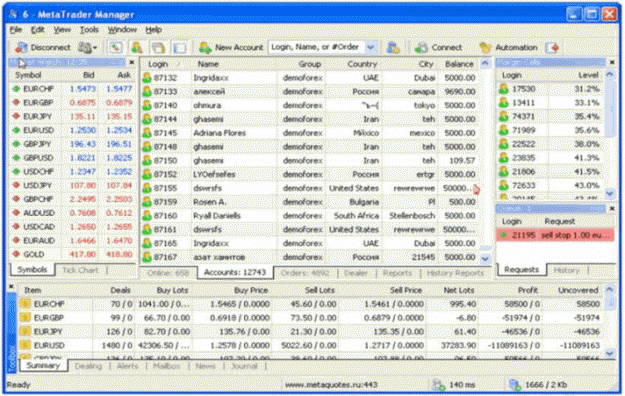The width and height of the screenshot is (625, 396).
Task: Click the first view icon after Disconnect dropdown
Action: [116, 47]
